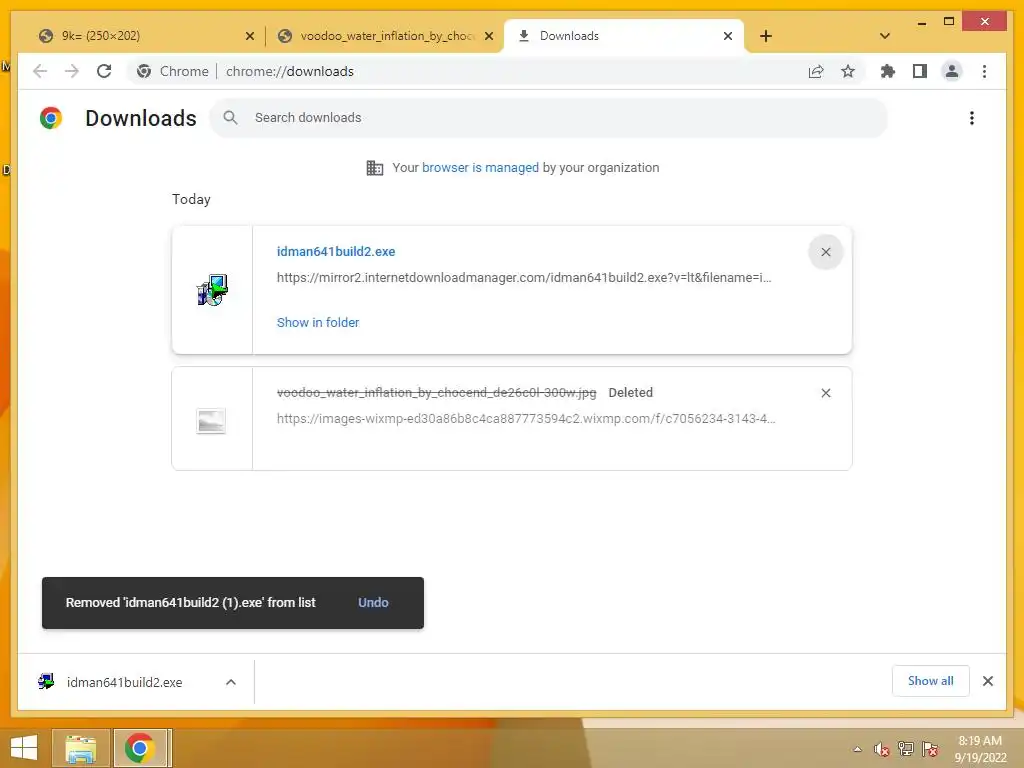Close the Downloads tab
This screenshot has height=768, width=1024.
coord(728,36)
